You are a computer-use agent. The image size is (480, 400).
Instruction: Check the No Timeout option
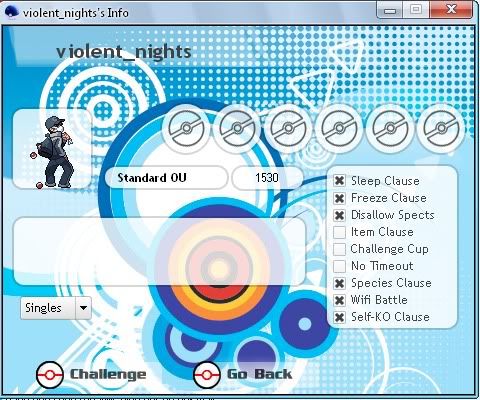pos(339,266)
